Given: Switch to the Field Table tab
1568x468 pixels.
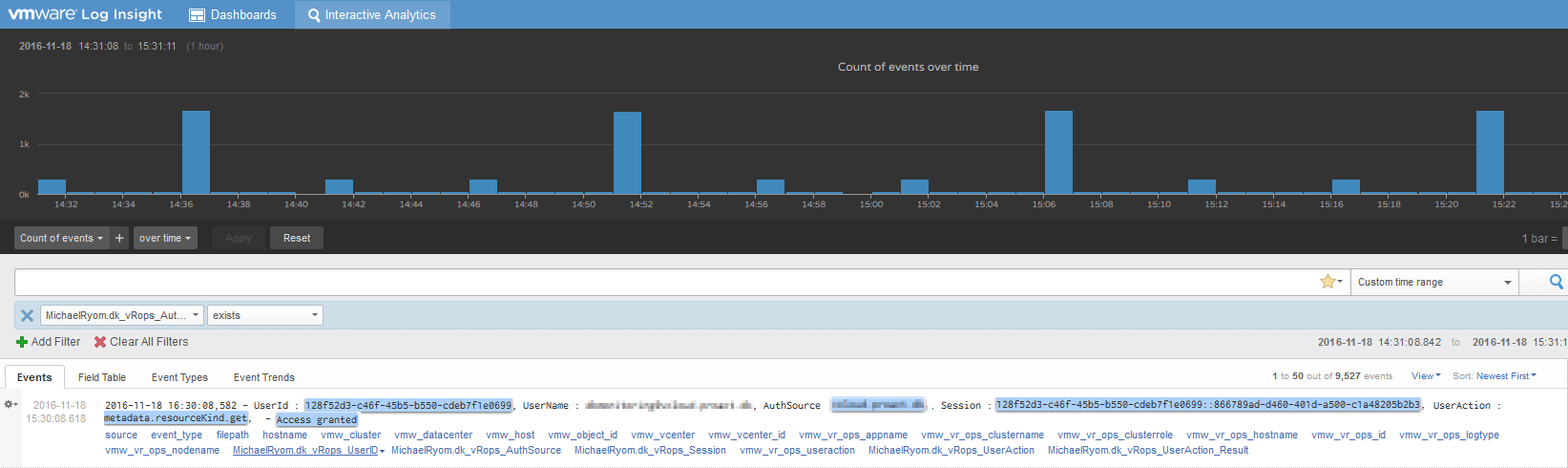Looking at the screenshot, I should [x=102, y=377].
